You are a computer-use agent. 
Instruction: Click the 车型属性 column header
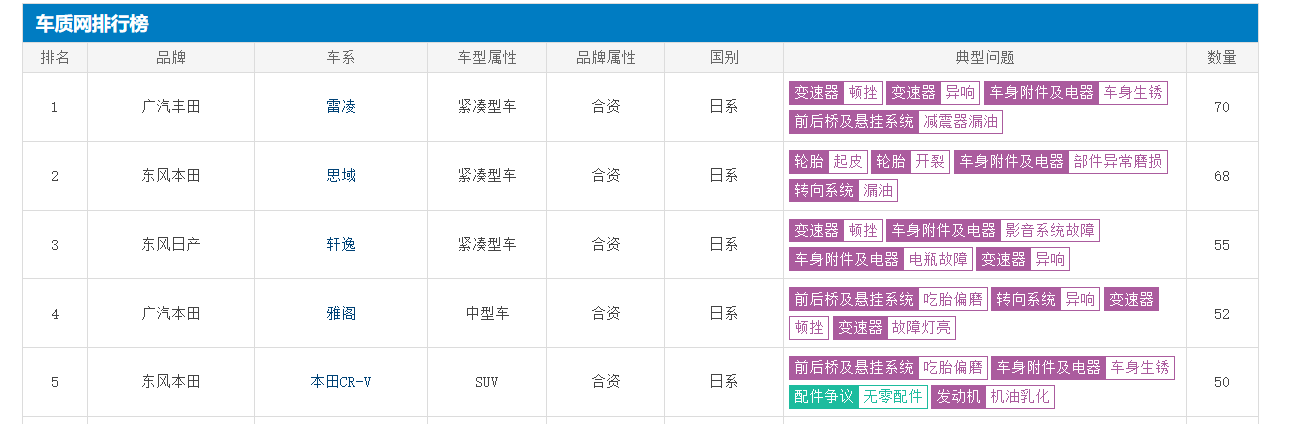[487, 58]
